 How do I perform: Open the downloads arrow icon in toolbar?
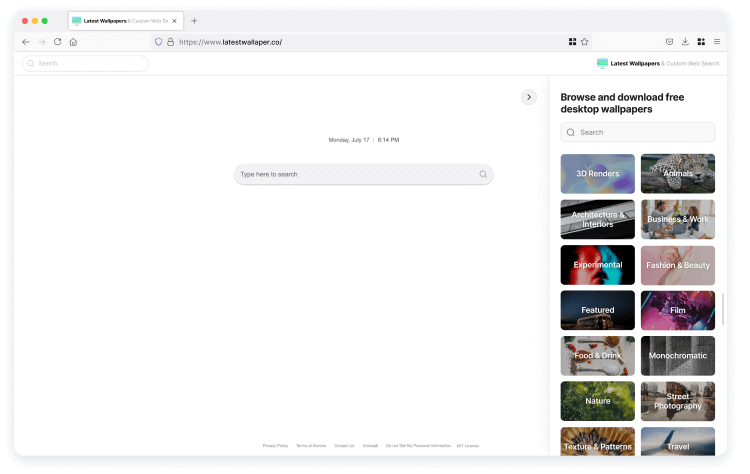(x=685, y=42)
